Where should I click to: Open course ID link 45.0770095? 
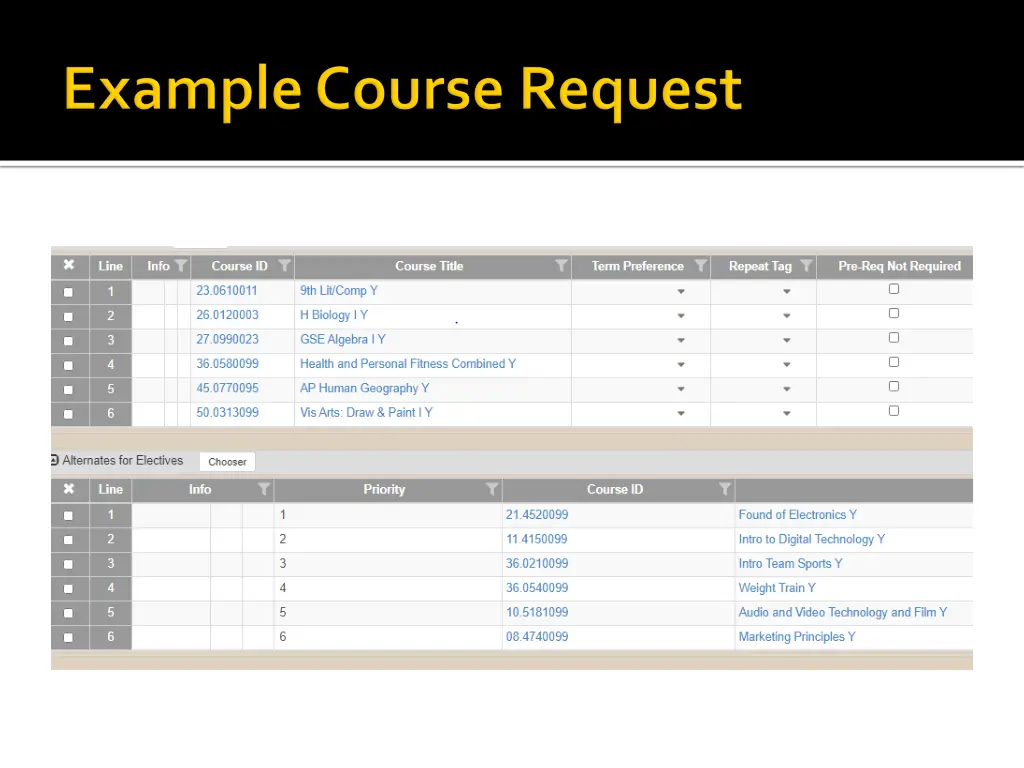[x=227, y=388]
